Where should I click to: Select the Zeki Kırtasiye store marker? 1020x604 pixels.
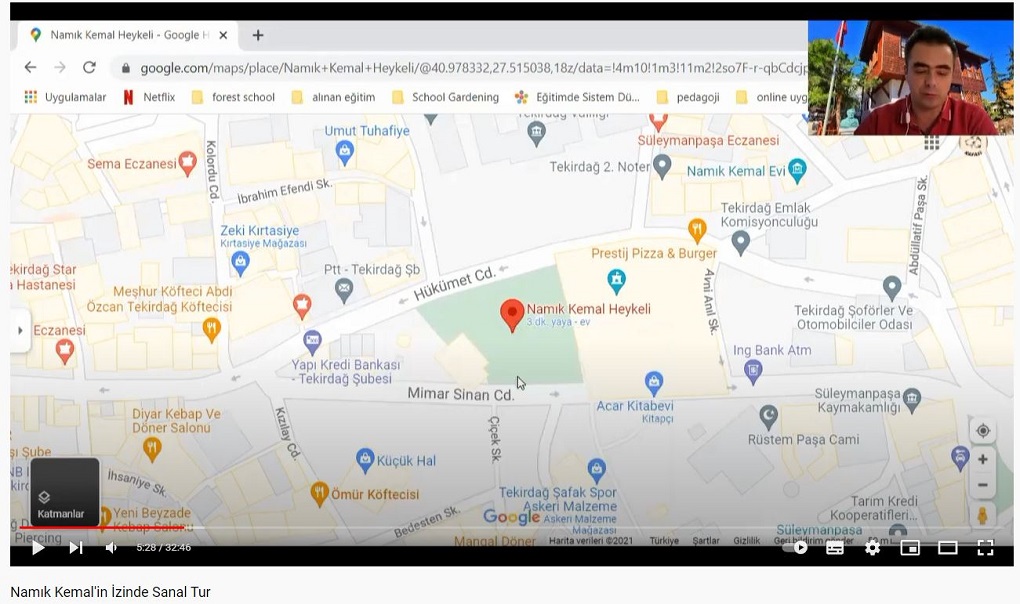240,263
